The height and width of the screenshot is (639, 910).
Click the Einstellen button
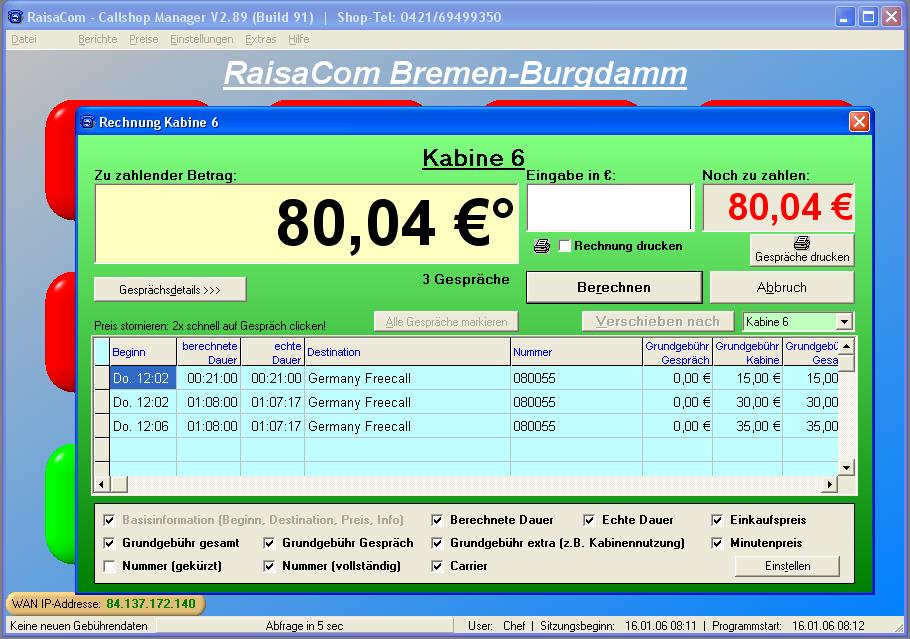coord(788,566)
